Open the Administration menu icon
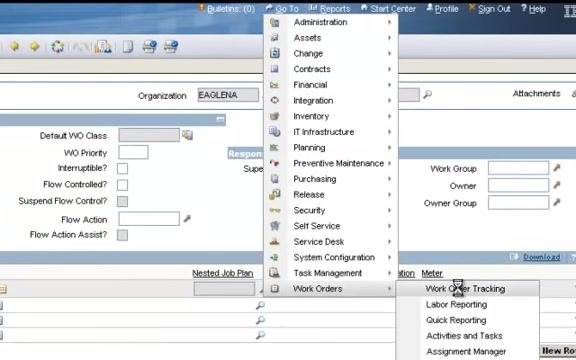The width and height of the screenshot is (576, 360). click(274, 22)
